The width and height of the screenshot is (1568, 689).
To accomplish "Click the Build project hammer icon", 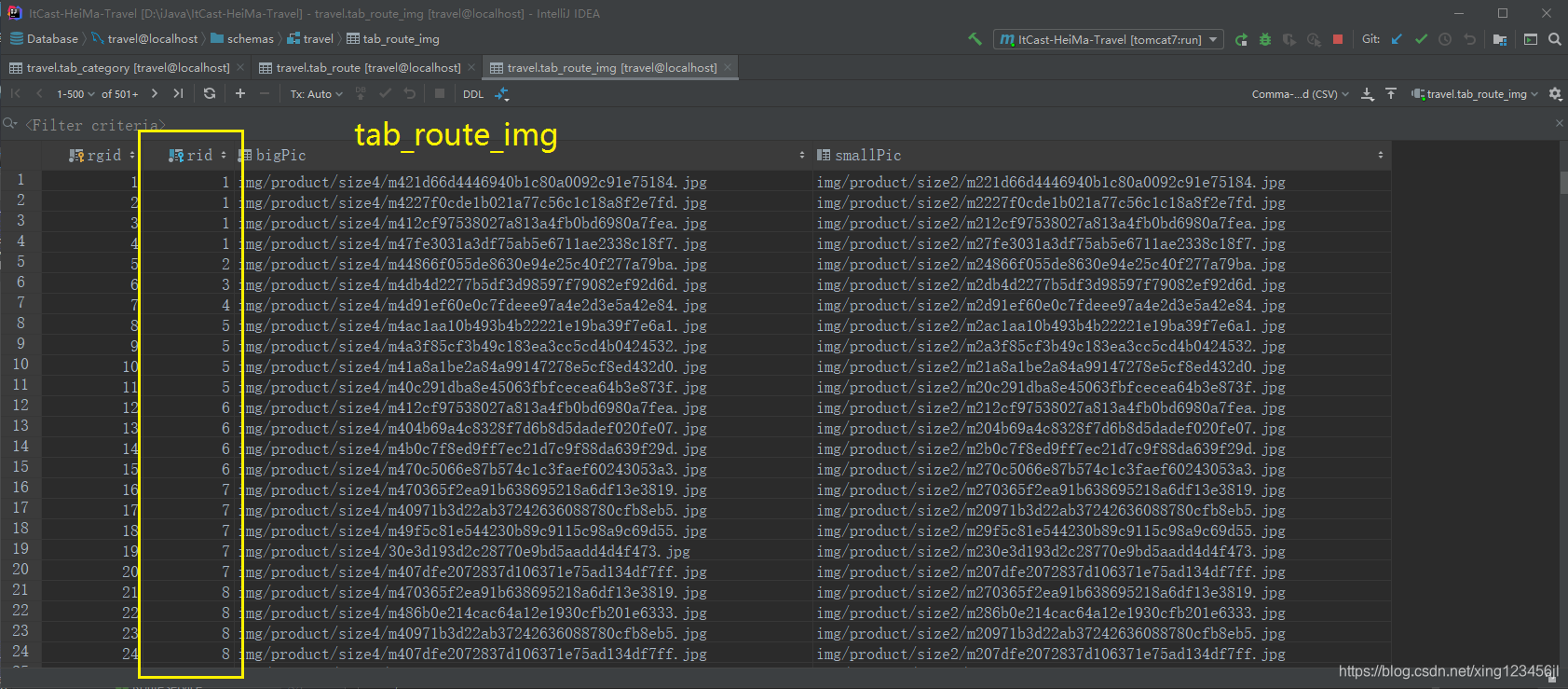I will point(975,39).
